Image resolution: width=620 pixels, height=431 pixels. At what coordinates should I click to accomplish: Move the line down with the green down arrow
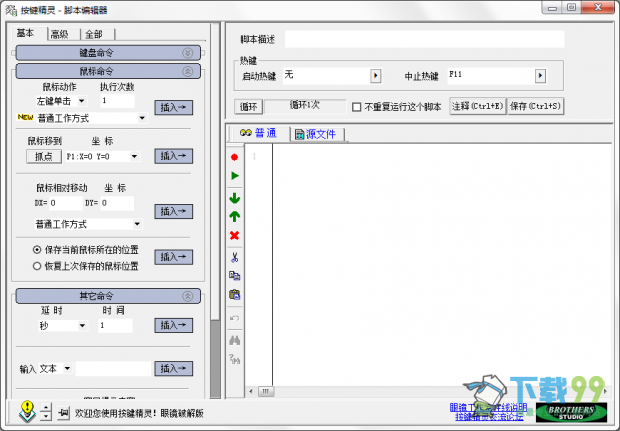click(234, 198)
